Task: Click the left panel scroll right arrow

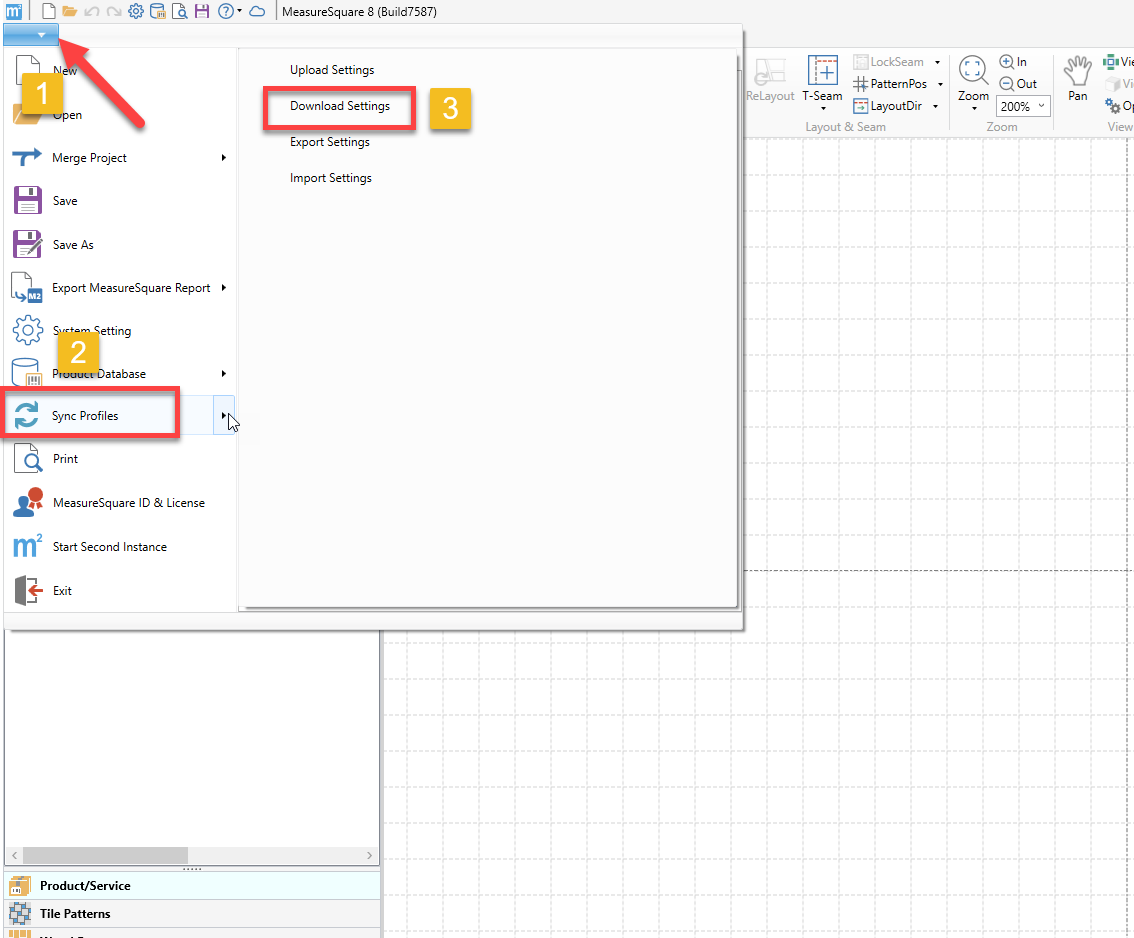Action: pos(370,856)
